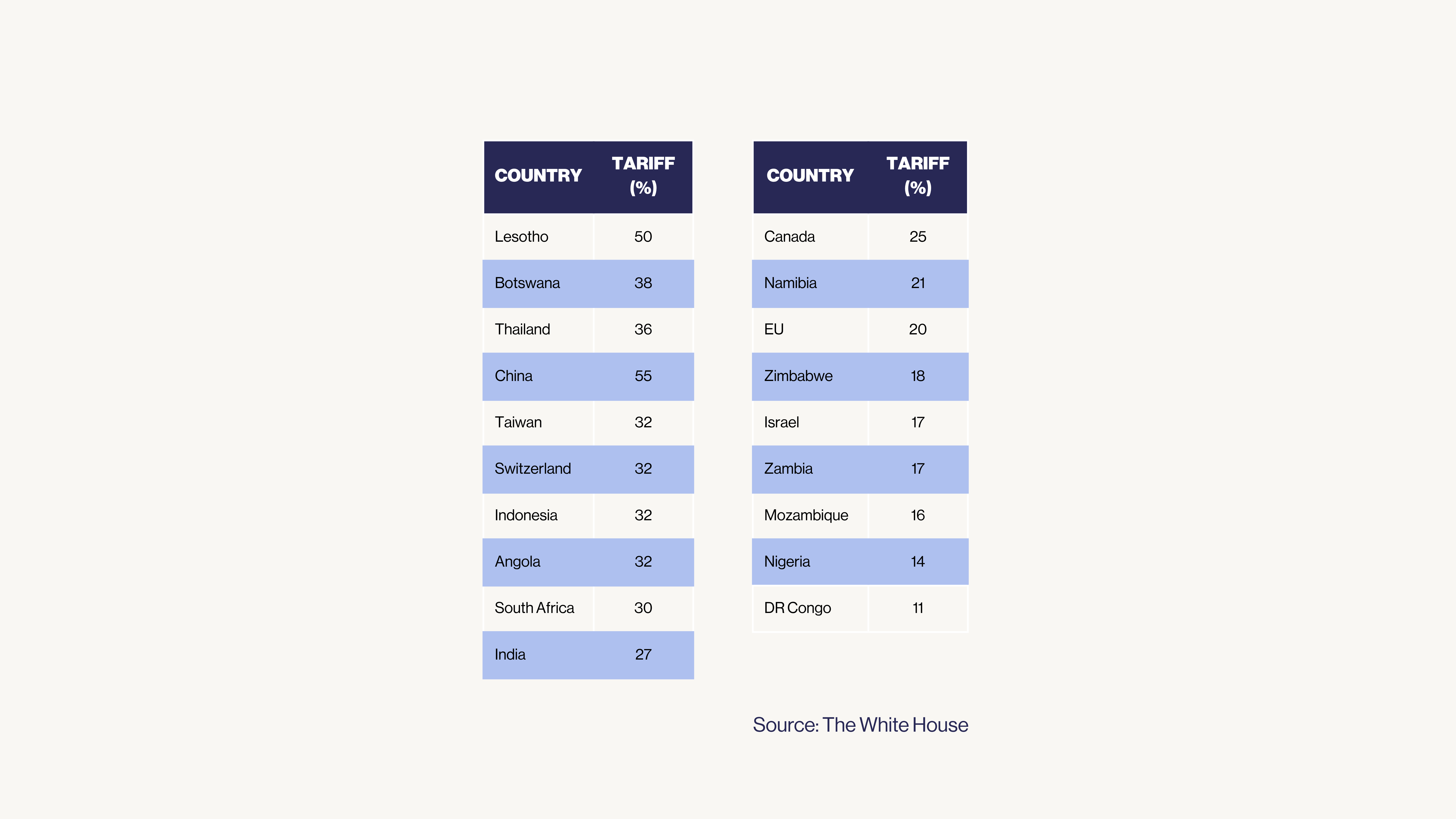Click on South Africa in the table
This screenshot has width=1456, height=819.
pos(534,608)
